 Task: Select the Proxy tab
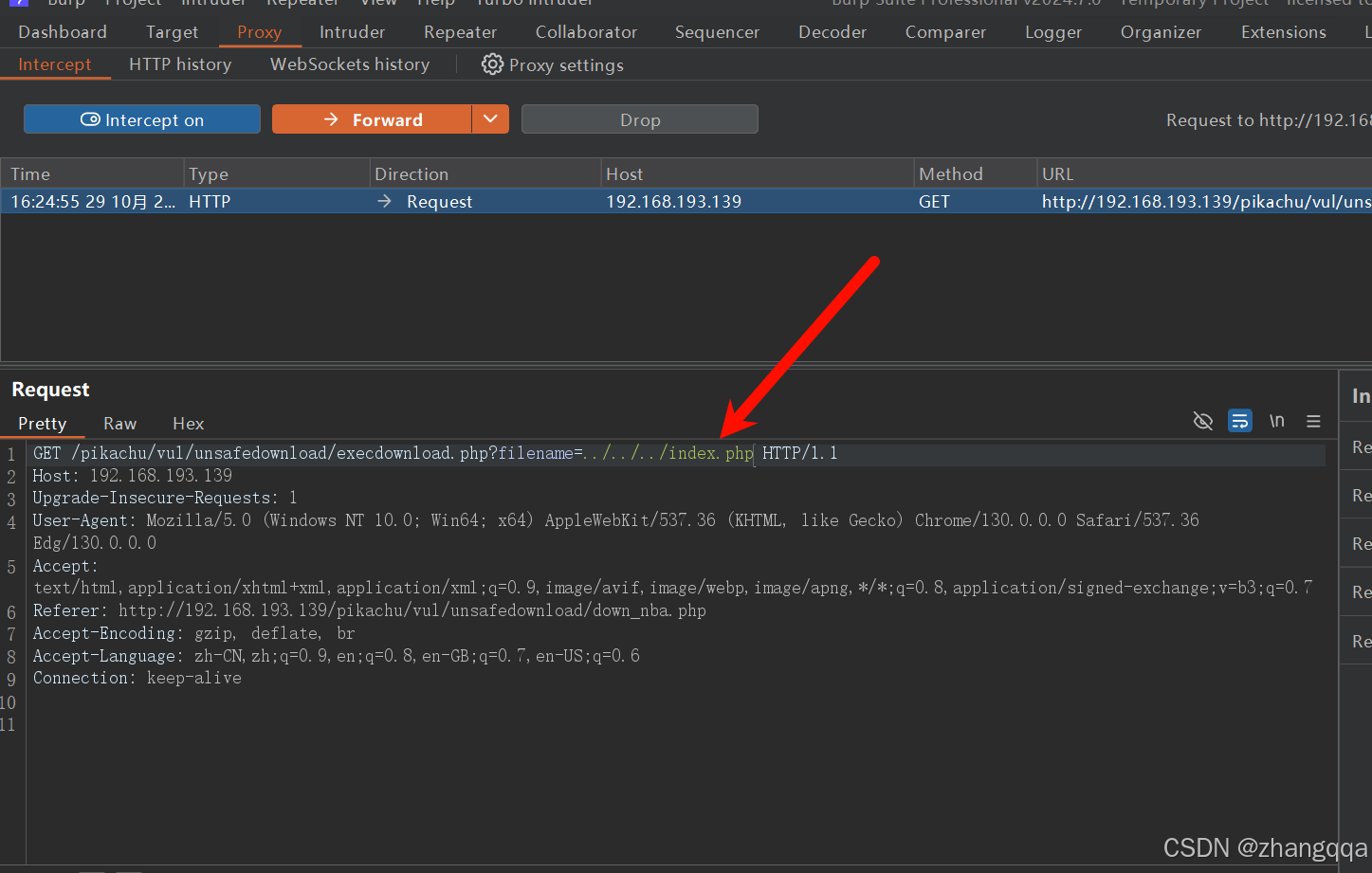click(260, 32)
